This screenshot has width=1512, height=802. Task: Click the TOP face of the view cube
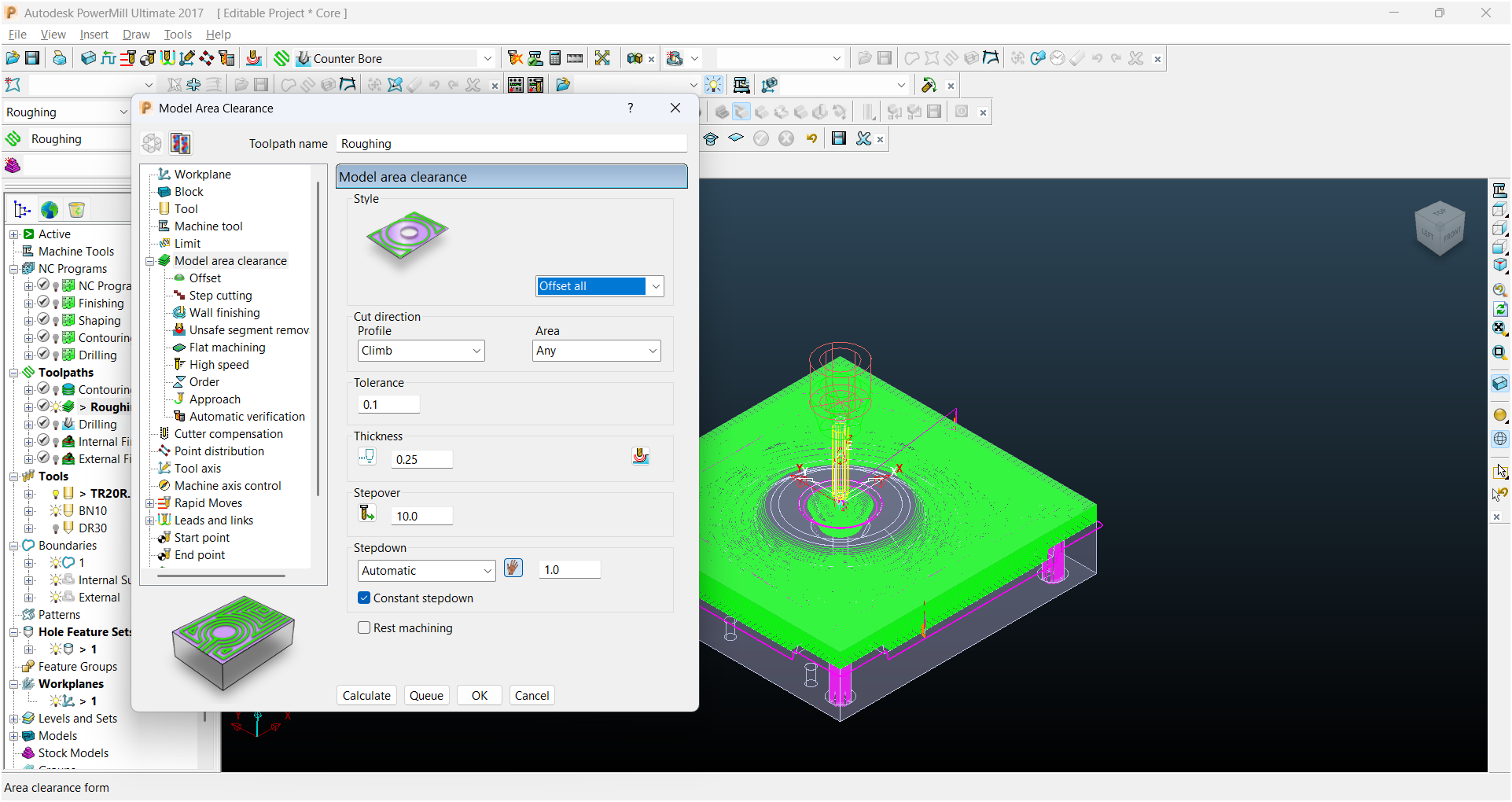(x=1440, y=213)
